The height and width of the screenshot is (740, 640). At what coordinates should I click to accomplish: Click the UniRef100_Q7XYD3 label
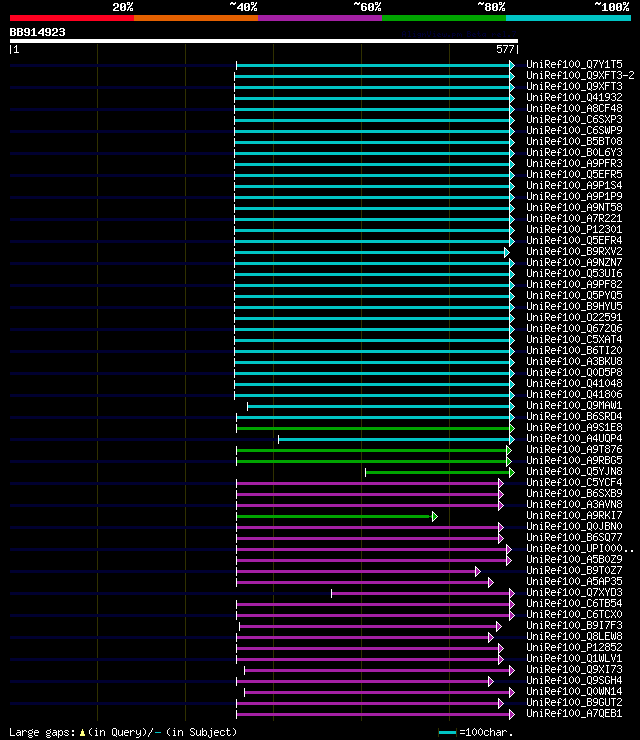pyautogui.click(x=574, y=592)
